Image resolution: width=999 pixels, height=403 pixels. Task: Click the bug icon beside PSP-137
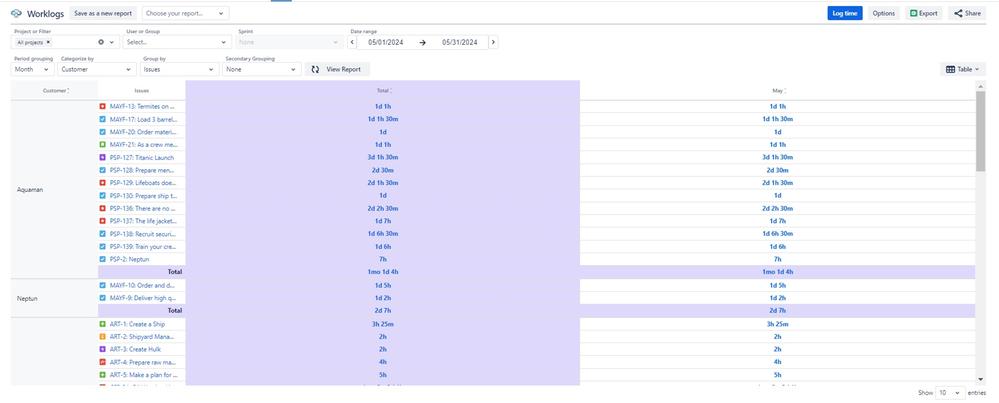click(x=103, y=221)
